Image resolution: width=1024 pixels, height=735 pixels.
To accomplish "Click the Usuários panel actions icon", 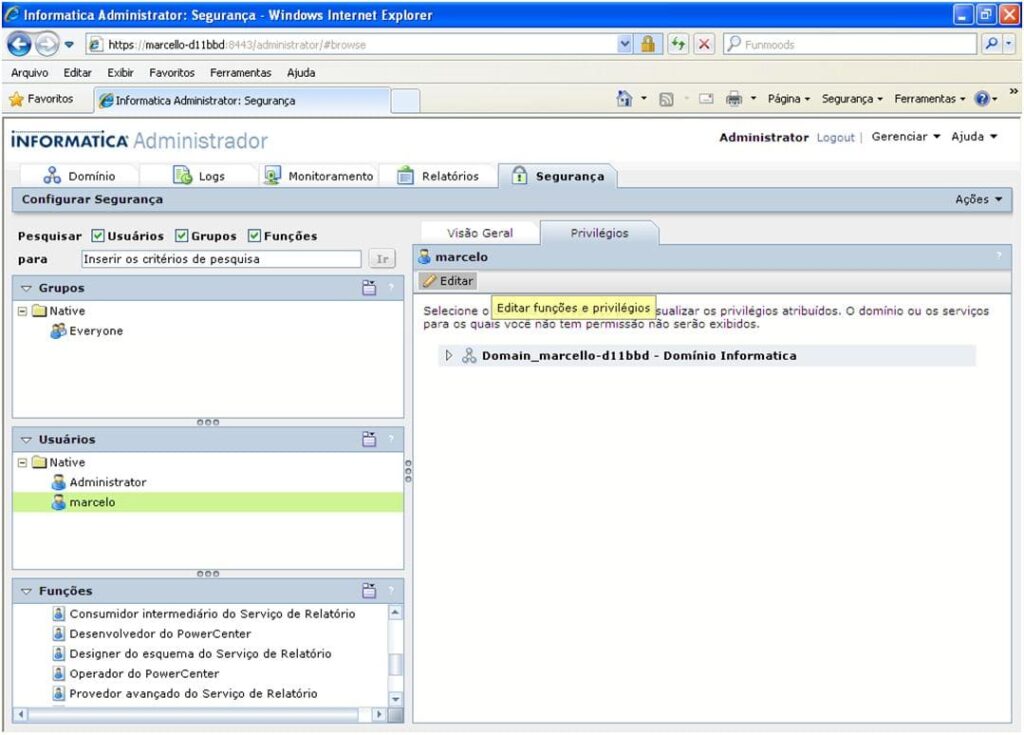I will (x=369, y=439).
